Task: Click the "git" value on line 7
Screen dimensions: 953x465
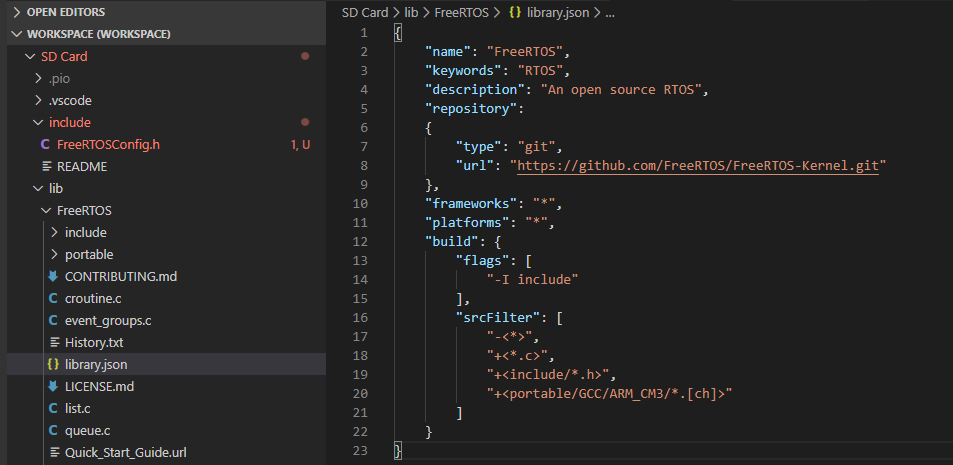Action: pyautogui.click(x=535, y=146)
